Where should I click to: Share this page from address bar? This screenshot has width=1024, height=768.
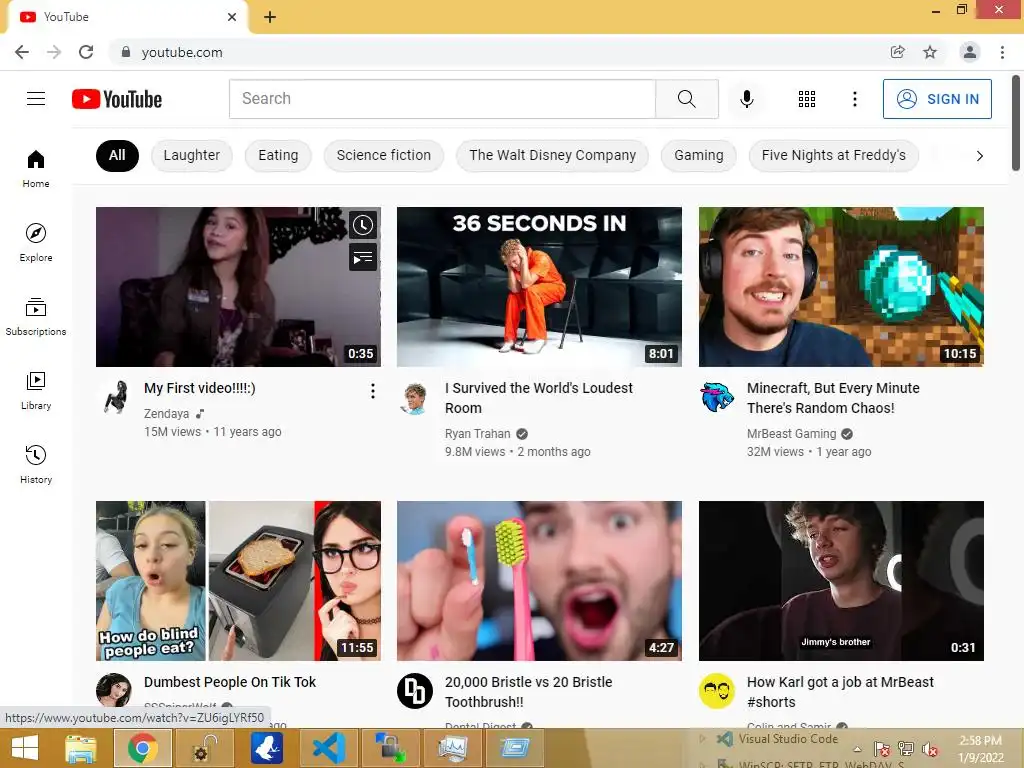[x=898, y=52]
